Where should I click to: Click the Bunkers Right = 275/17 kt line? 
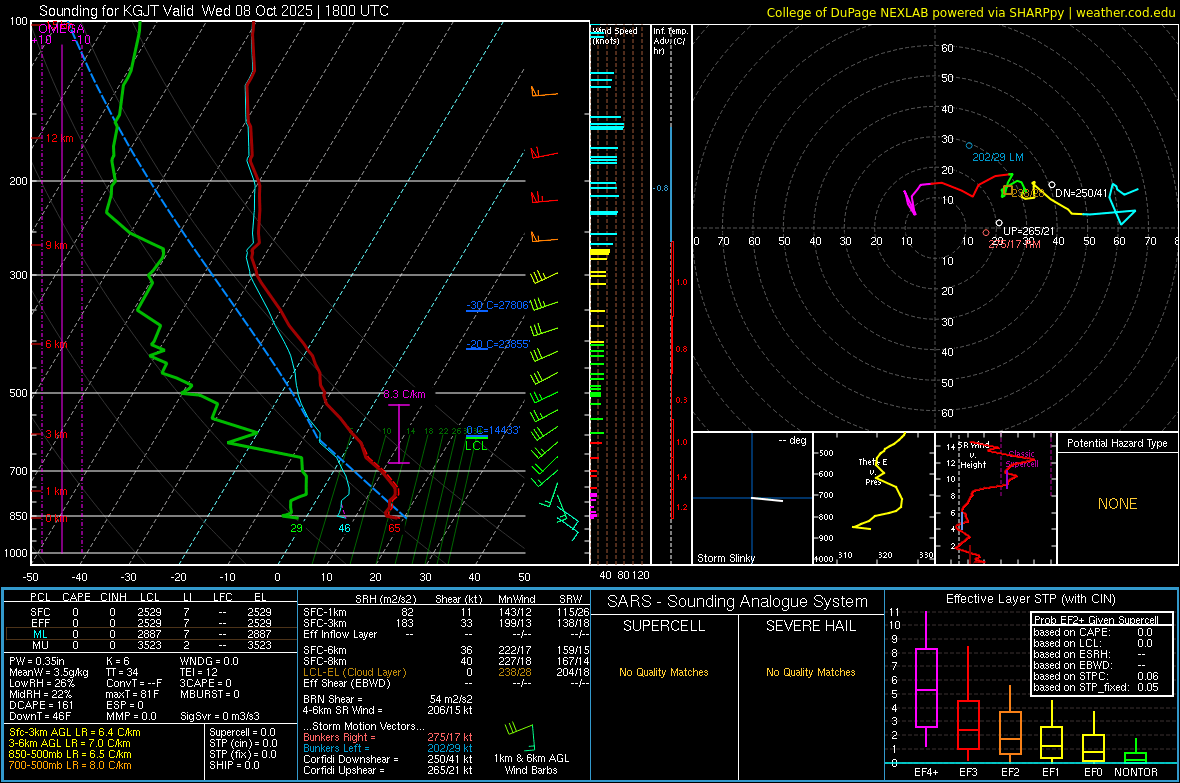(x=388, y=737)
